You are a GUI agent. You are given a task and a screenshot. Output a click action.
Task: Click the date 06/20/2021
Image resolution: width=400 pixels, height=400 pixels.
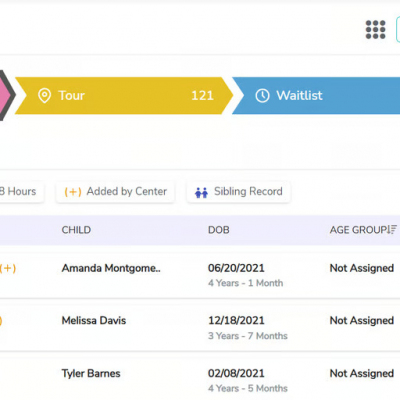[x=236, y=268]
